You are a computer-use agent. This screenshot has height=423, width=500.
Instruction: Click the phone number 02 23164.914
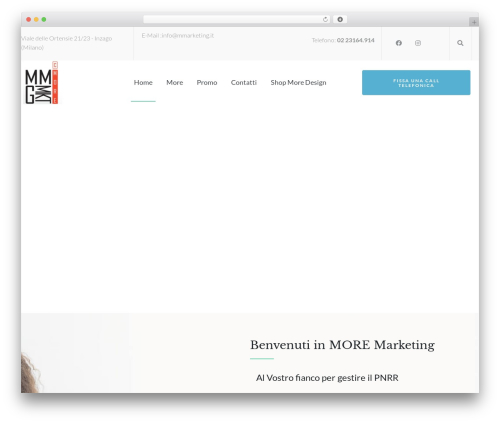(x=355, y=40)
